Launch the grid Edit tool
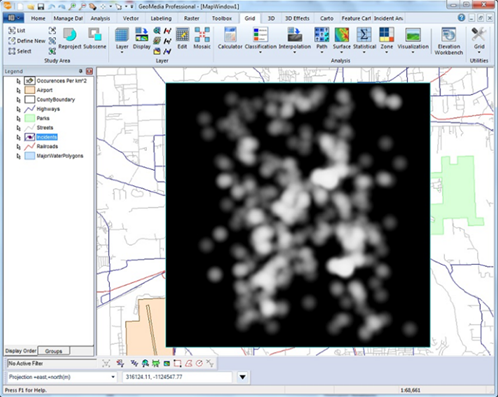 pos(182,38)
